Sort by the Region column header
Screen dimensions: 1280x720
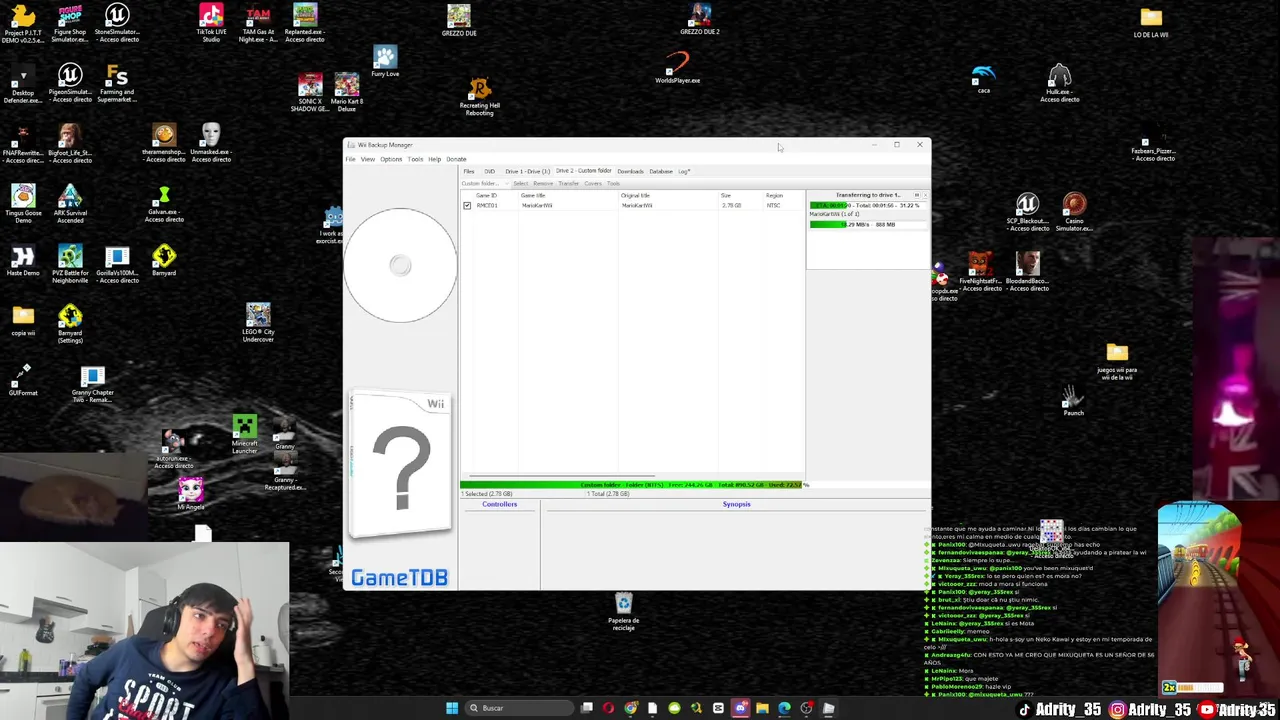(774, 195)
